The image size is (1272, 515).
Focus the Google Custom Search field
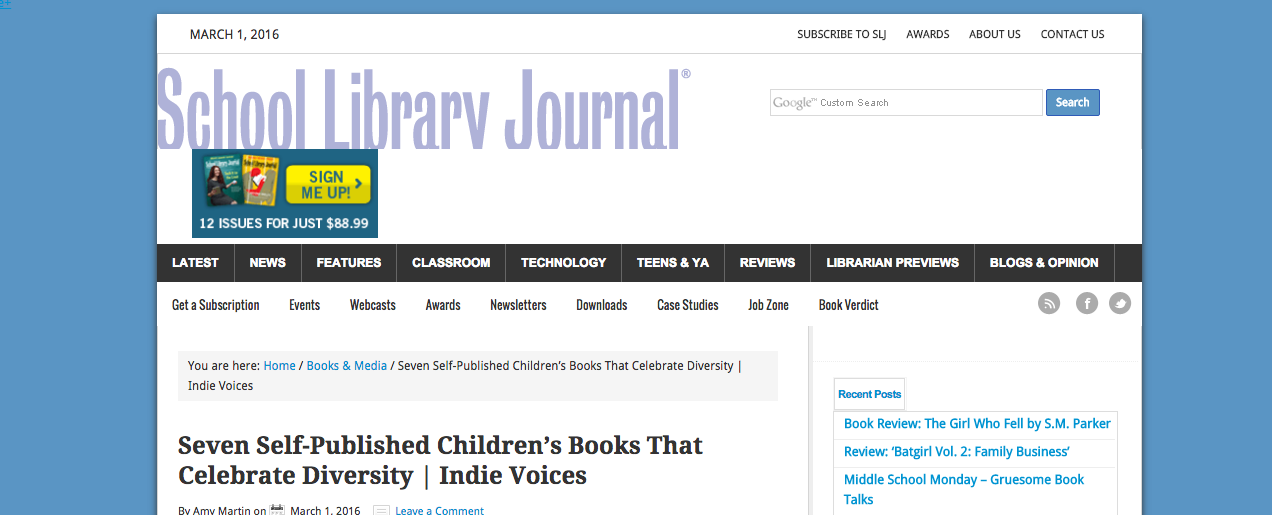coord(906,103)
